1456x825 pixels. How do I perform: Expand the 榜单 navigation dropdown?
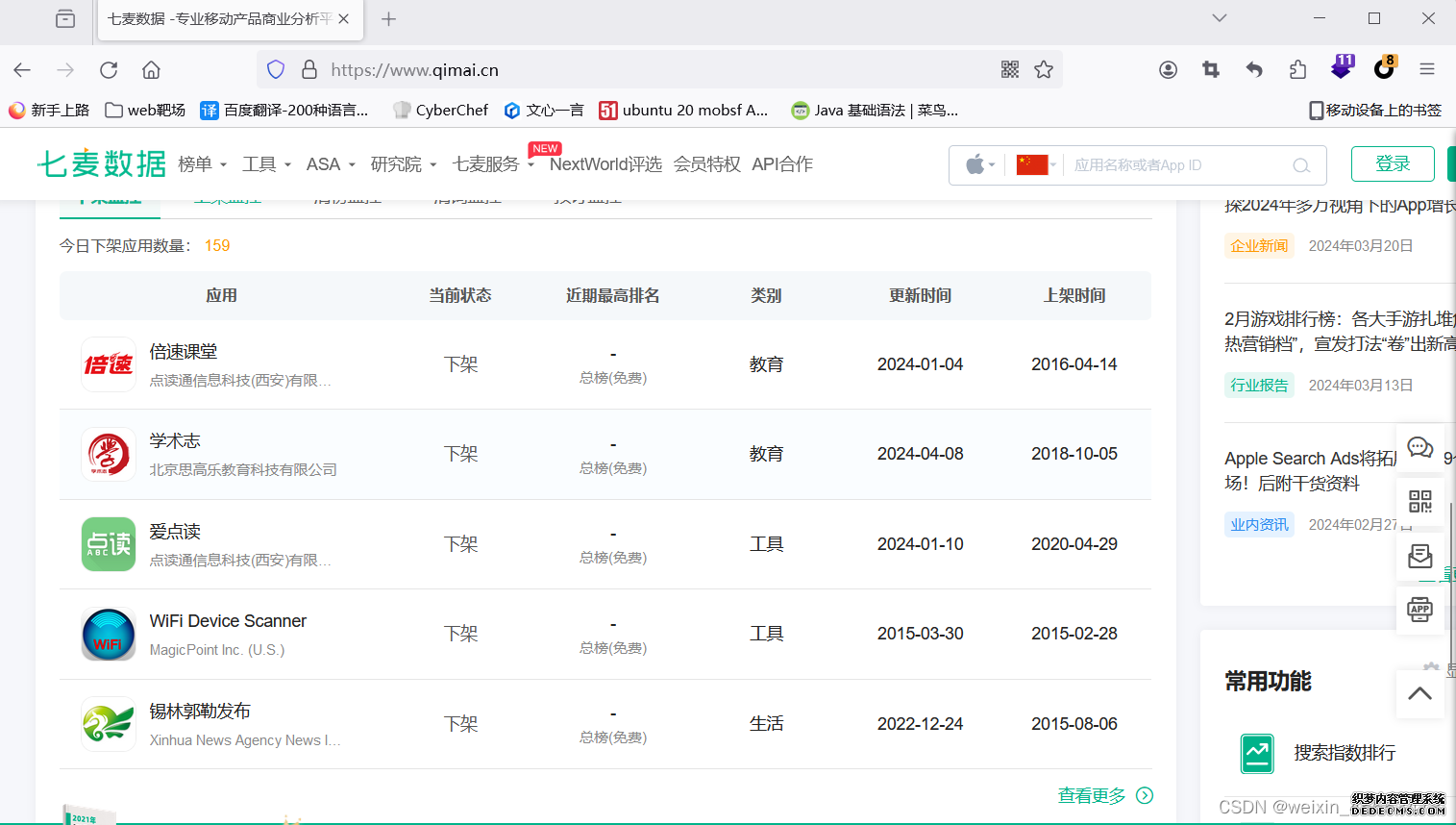click(202, 164)
